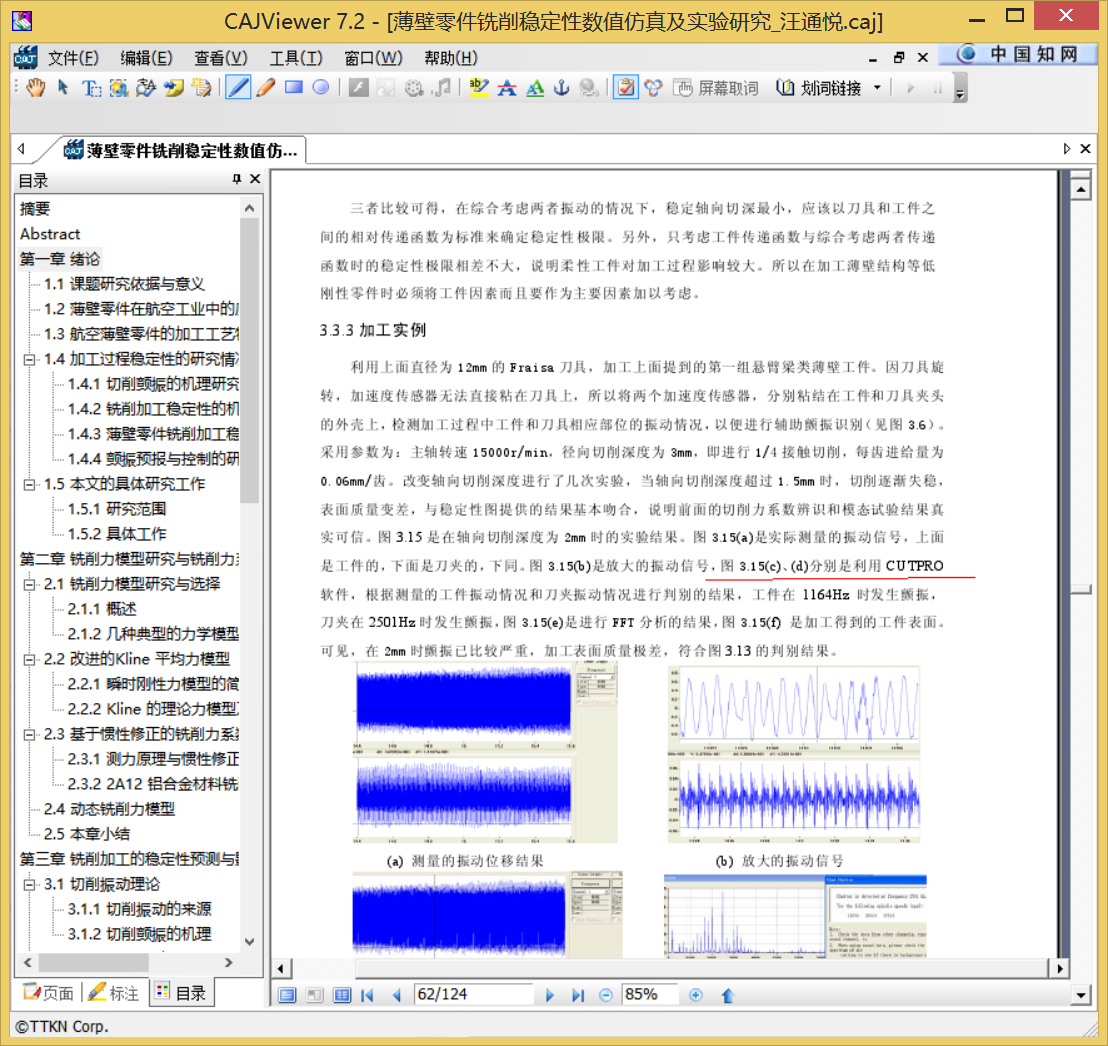The image size is (1108, 1046).
Task: Click the anchor bookmark tool
Action: click(x=562, y=88)
